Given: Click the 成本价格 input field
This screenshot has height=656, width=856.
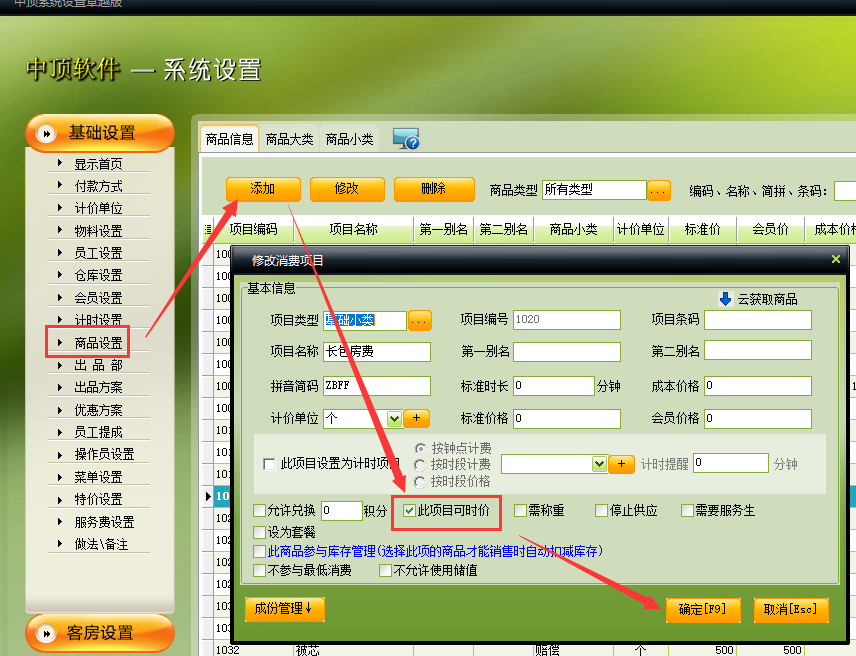Looking at the screenshot, I should [x=758, y=386].
